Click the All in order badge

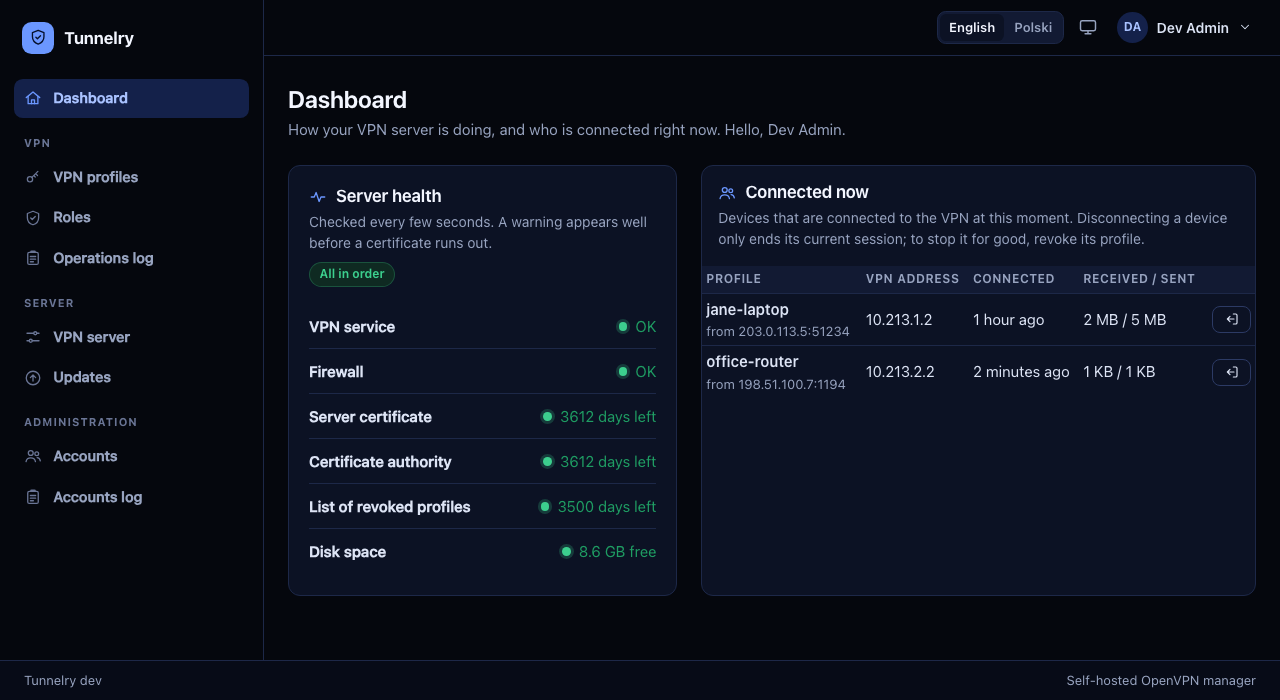click(352, 274)
